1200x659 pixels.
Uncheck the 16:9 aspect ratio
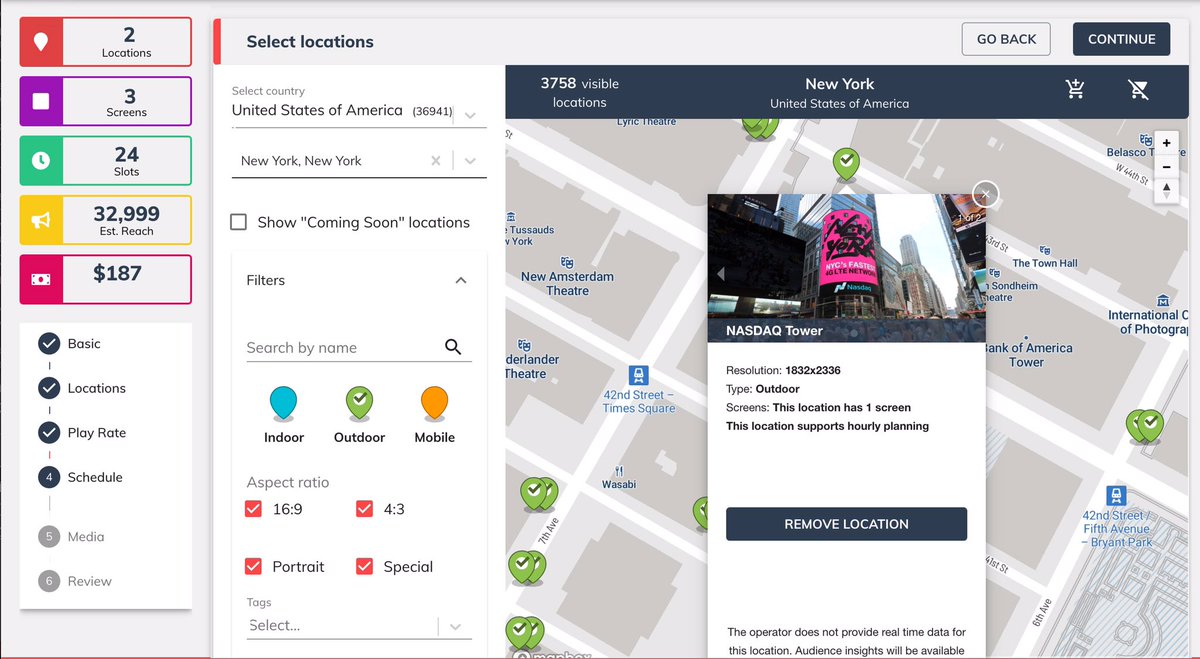tap(254, 509)
